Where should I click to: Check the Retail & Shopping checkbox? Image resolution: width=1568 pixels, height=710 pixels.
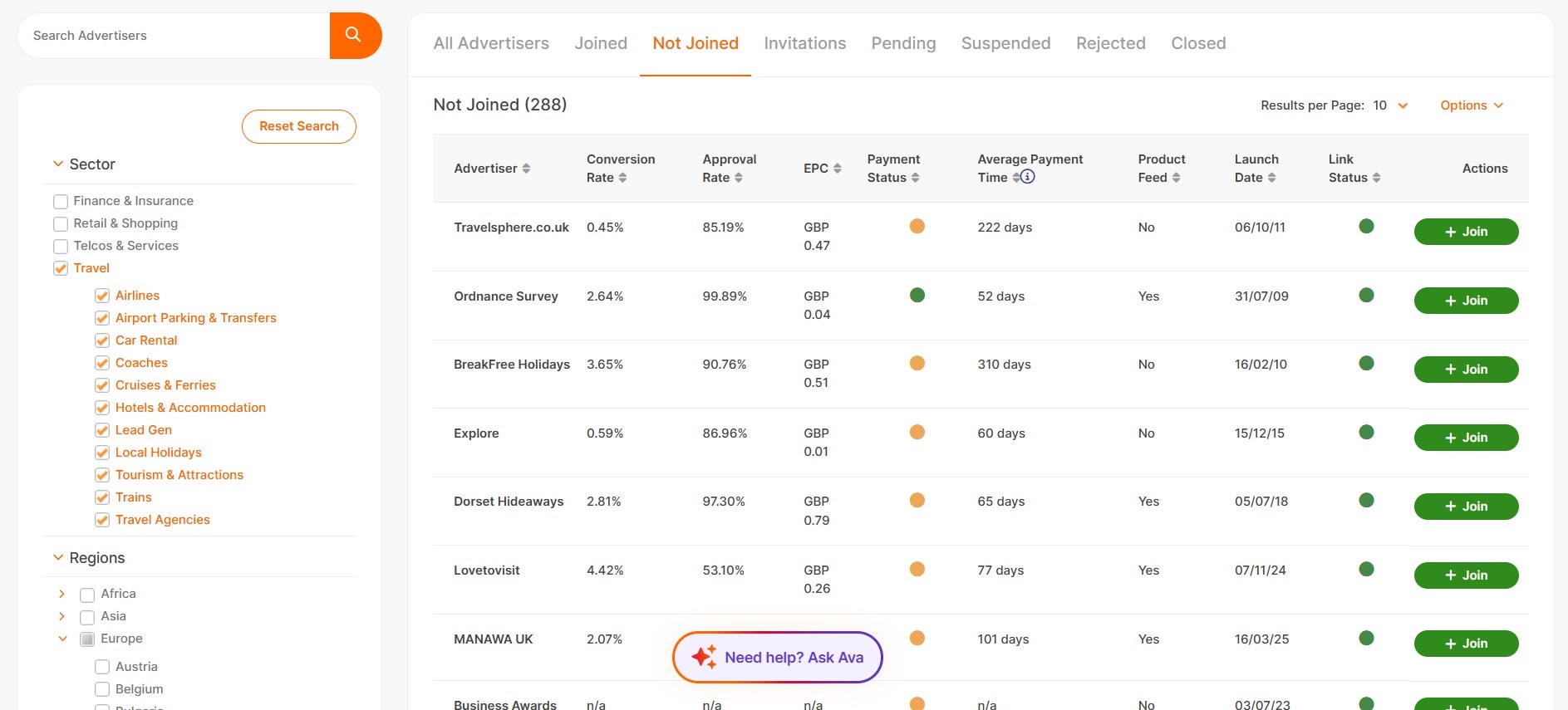point(61,224)
